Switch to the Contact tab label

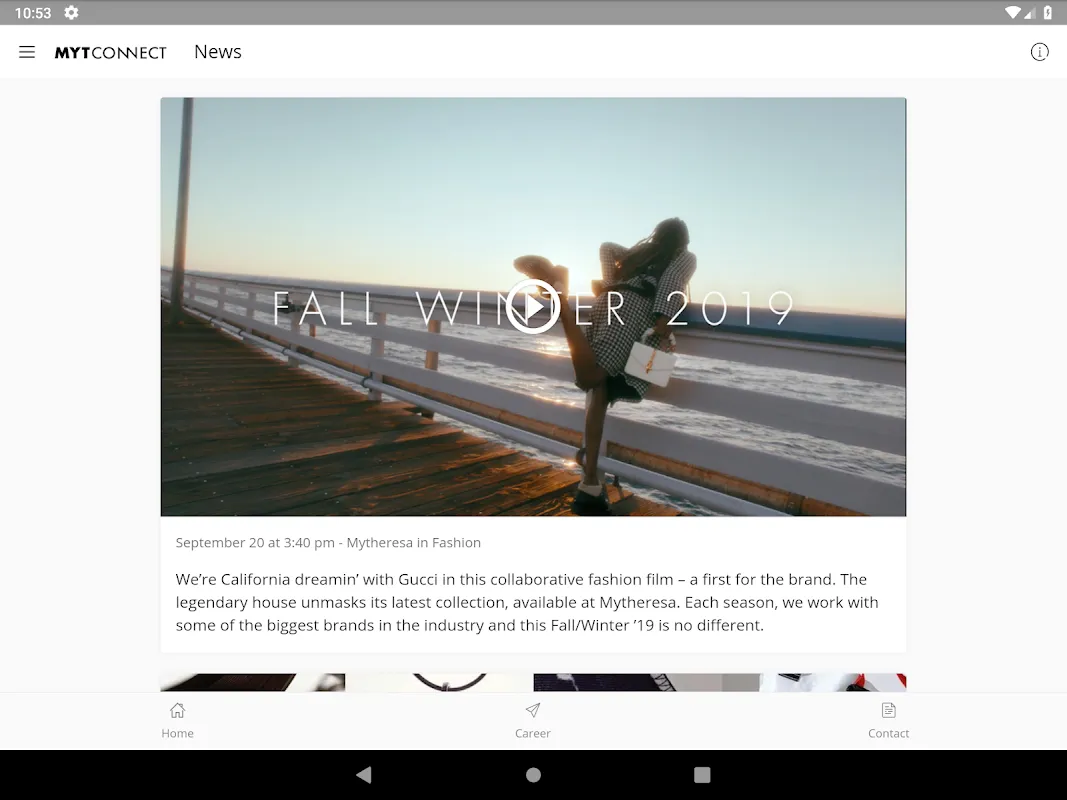888,733
